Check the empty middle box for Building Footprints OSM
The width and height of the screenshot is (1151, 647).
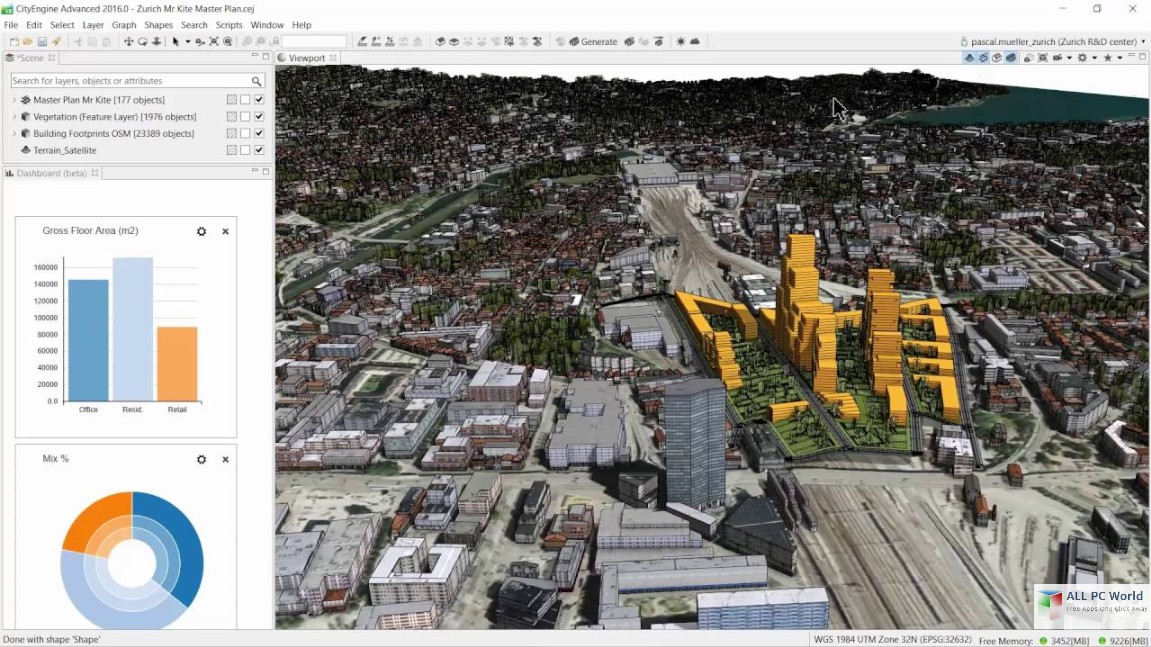point(245,134)
